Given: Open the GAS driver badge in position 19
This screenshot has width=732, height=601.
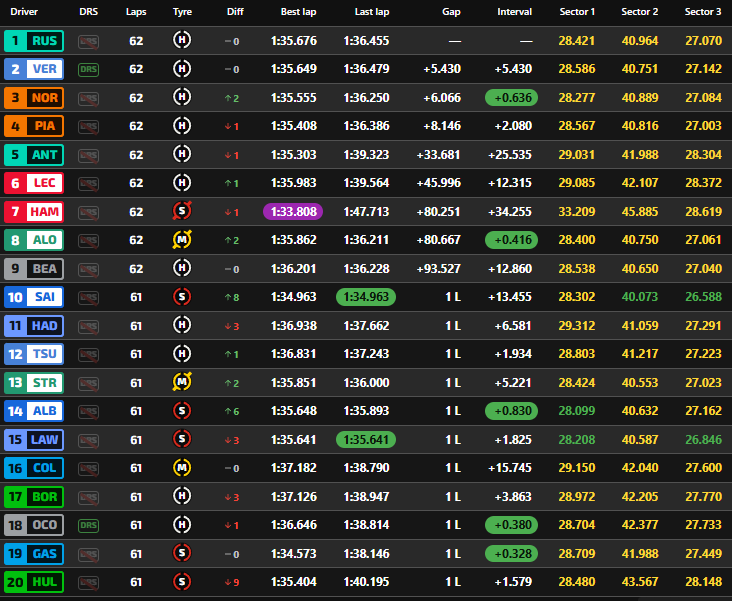Looking at the screenshot, I should click(34, 554).
